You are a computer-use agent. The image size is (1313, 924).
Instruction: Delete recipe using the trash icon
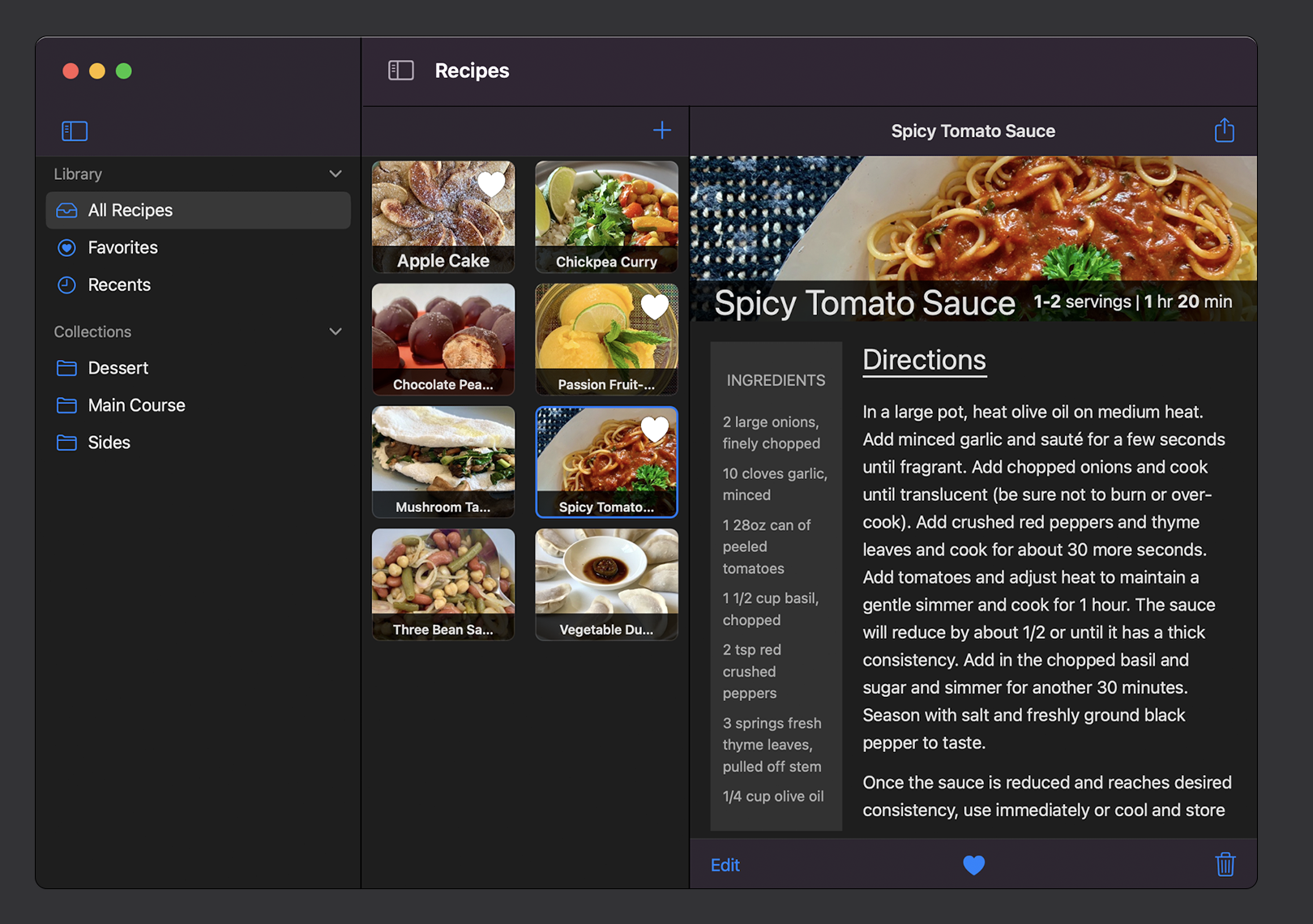coord(1225,864)
